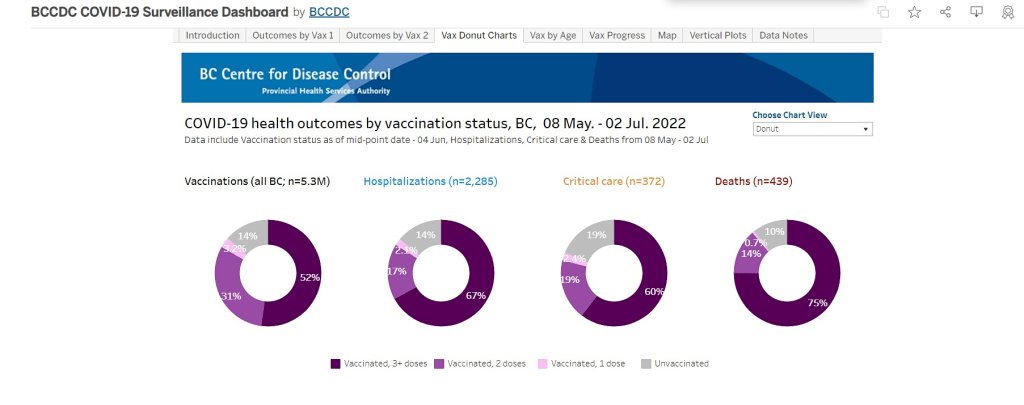Open the Choose Chart View dropdown
1024x405 pixels.
[x=812, y=129]
